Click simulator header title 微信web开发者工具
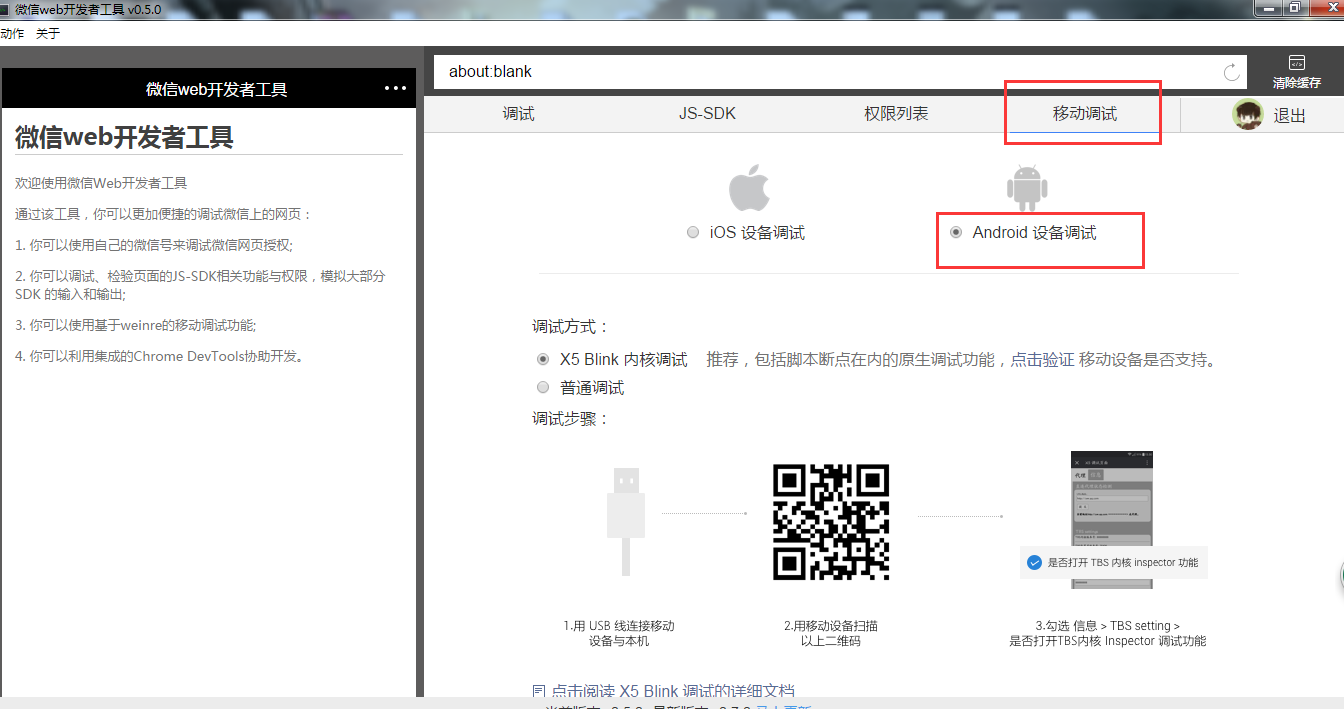 (x=217, y=89)
